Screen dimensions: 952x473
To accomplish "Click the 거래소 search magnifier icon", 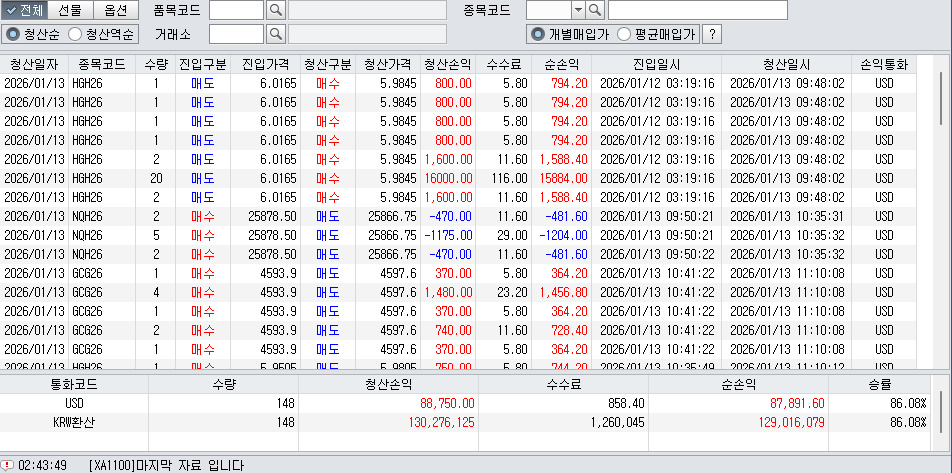I will 276,34.
